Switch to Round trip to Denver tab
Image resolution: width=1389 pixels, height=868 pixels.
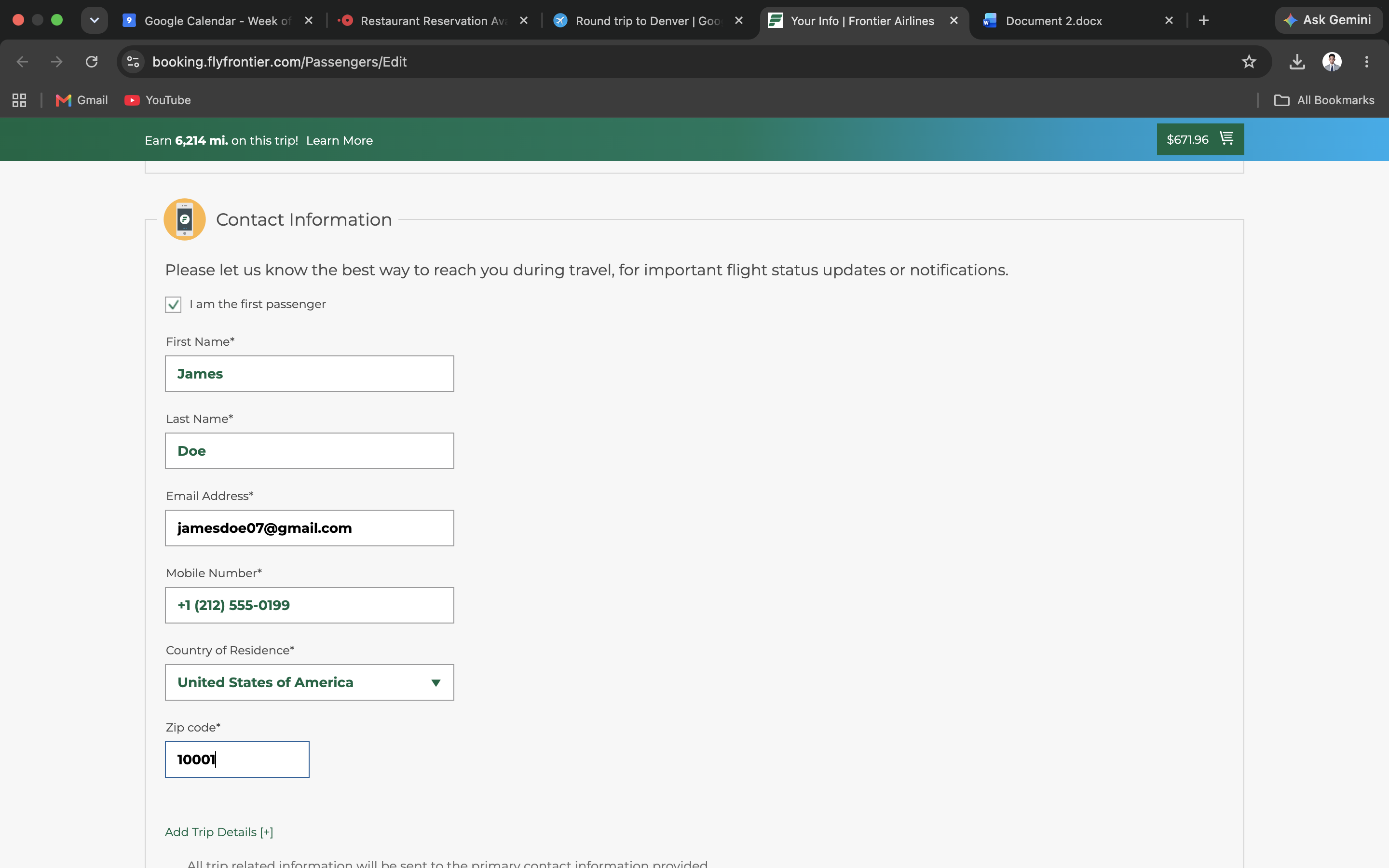(x=648, y=21)
